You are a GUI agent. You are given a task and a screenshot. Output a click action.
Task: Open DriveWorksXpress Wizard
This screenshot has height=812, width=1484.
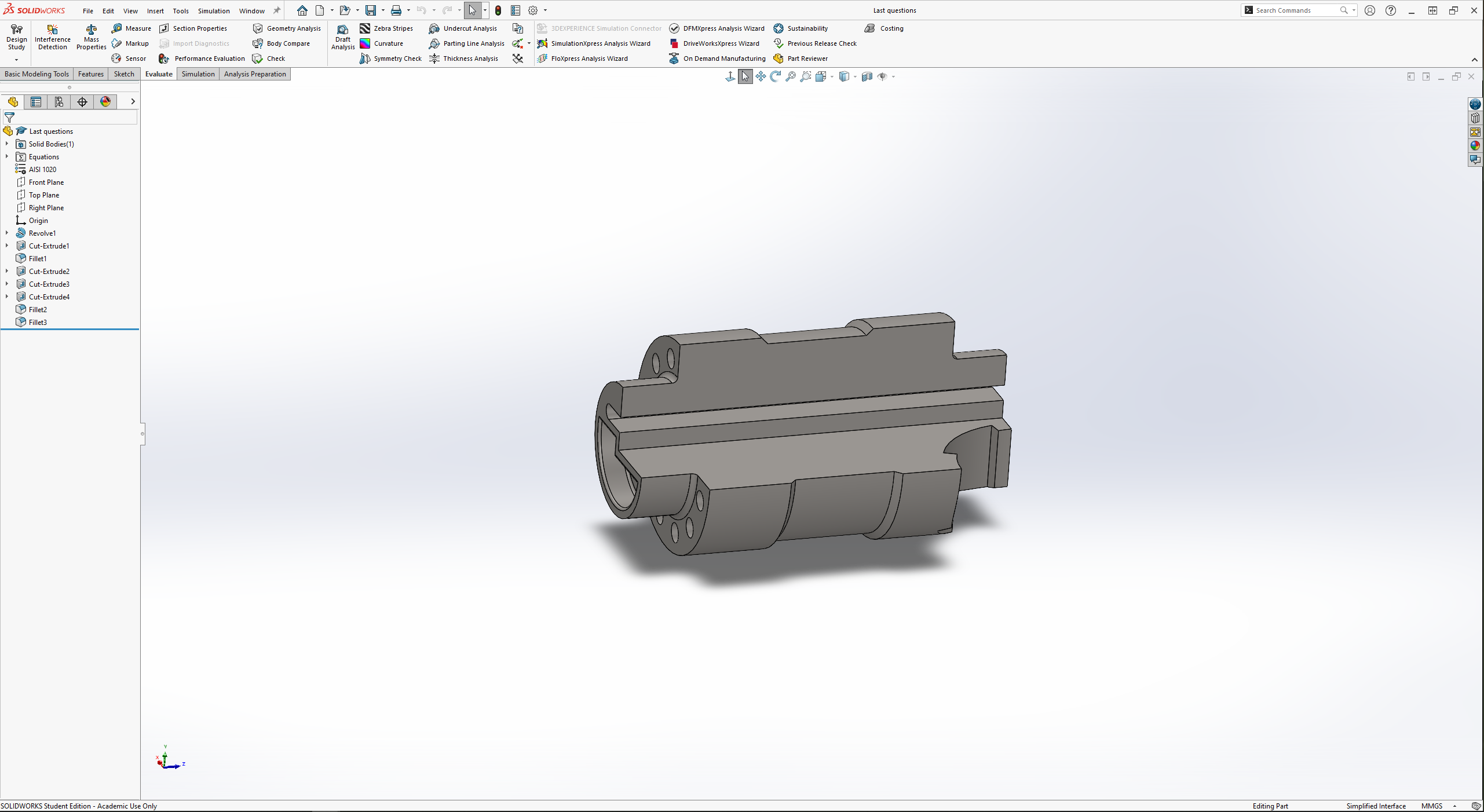click(x=714, y=43)
